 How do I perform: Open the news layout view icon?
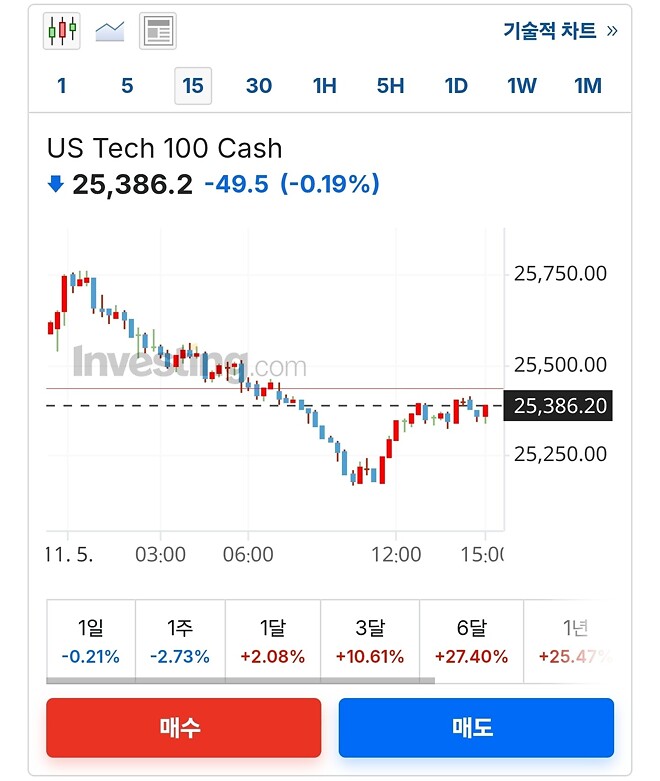[157, 31]
